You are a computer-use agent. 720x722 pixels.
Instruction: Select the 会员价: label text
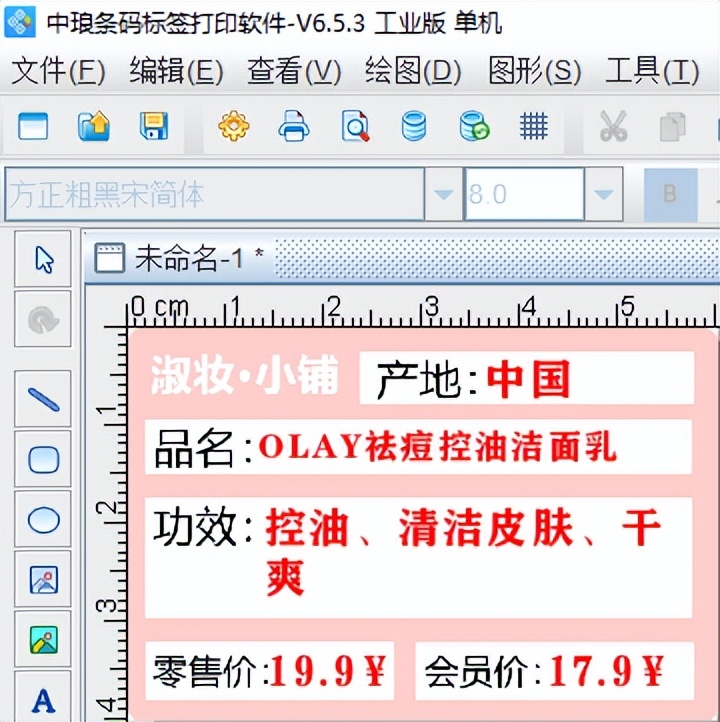click(482, 672)
